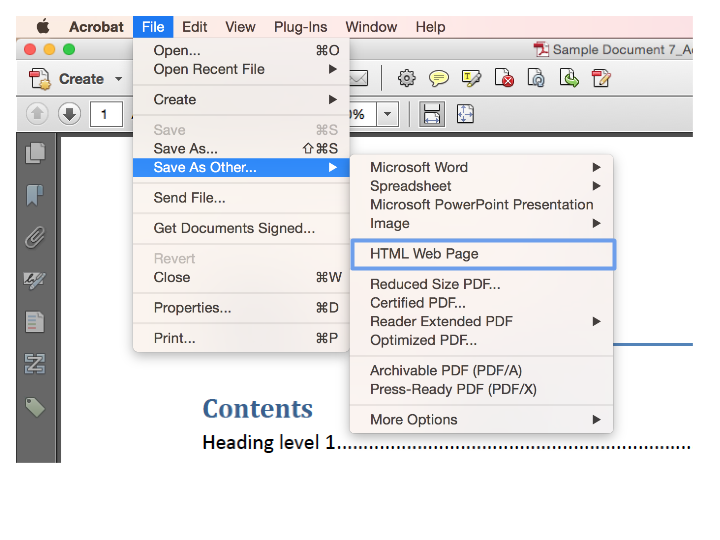Image resolution: width=720 pixels, height=540 pixels.
Task: Open the zoom percentage dropdown
Action: point(387,114)
